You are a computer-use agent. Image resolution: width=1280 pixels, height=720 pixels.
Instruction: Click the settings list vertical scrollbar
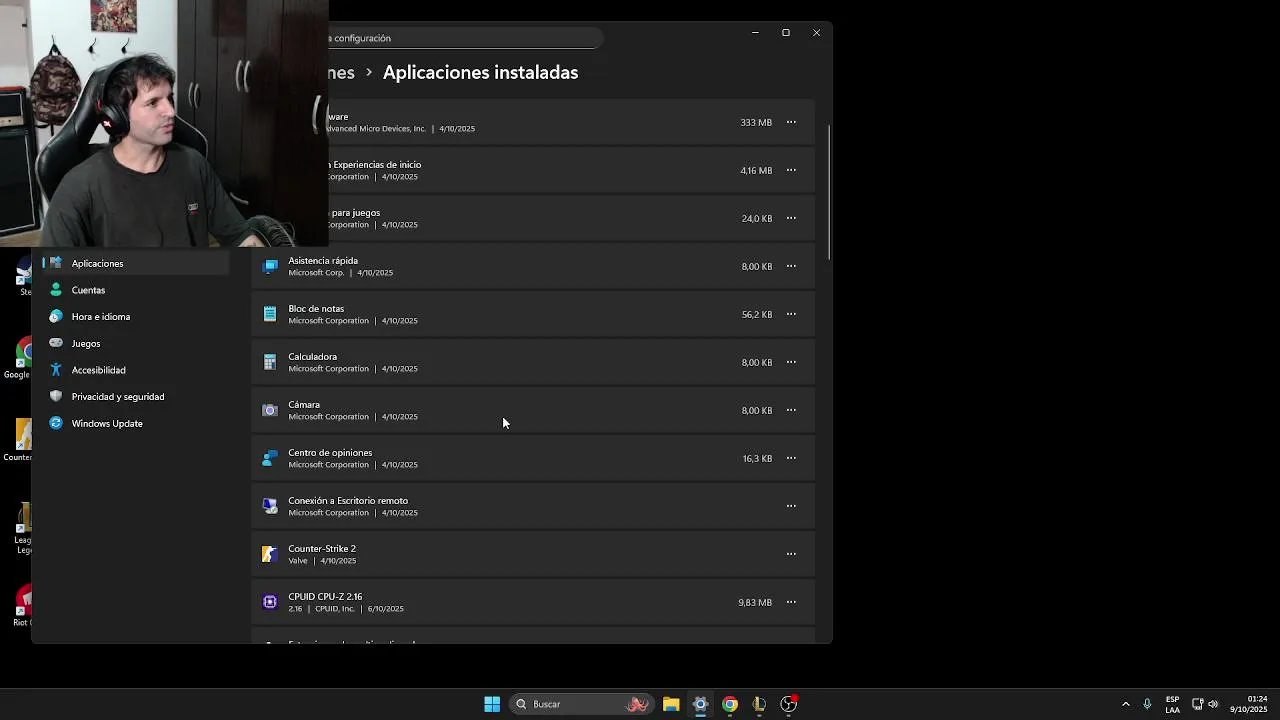point(830,192)
